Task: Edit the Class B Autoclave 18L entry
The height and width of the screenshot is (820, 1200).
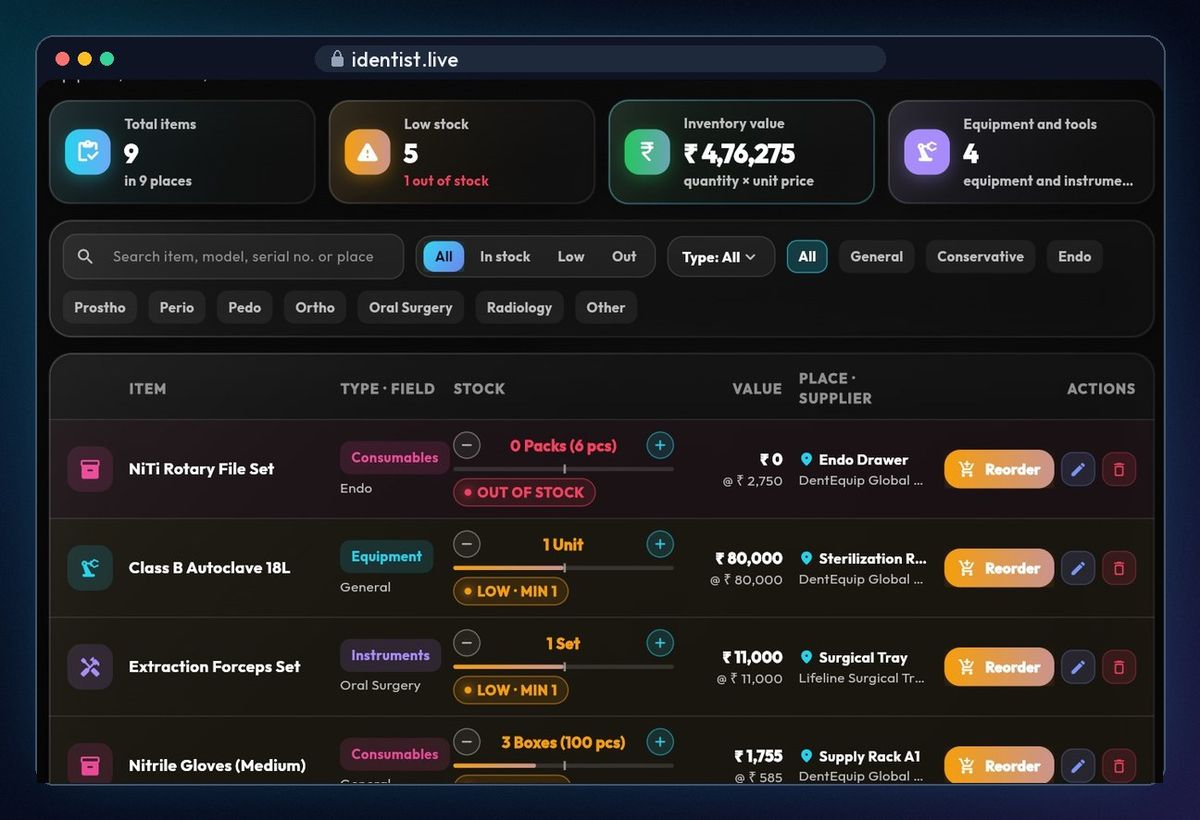Action: (x=1078, y=568)
